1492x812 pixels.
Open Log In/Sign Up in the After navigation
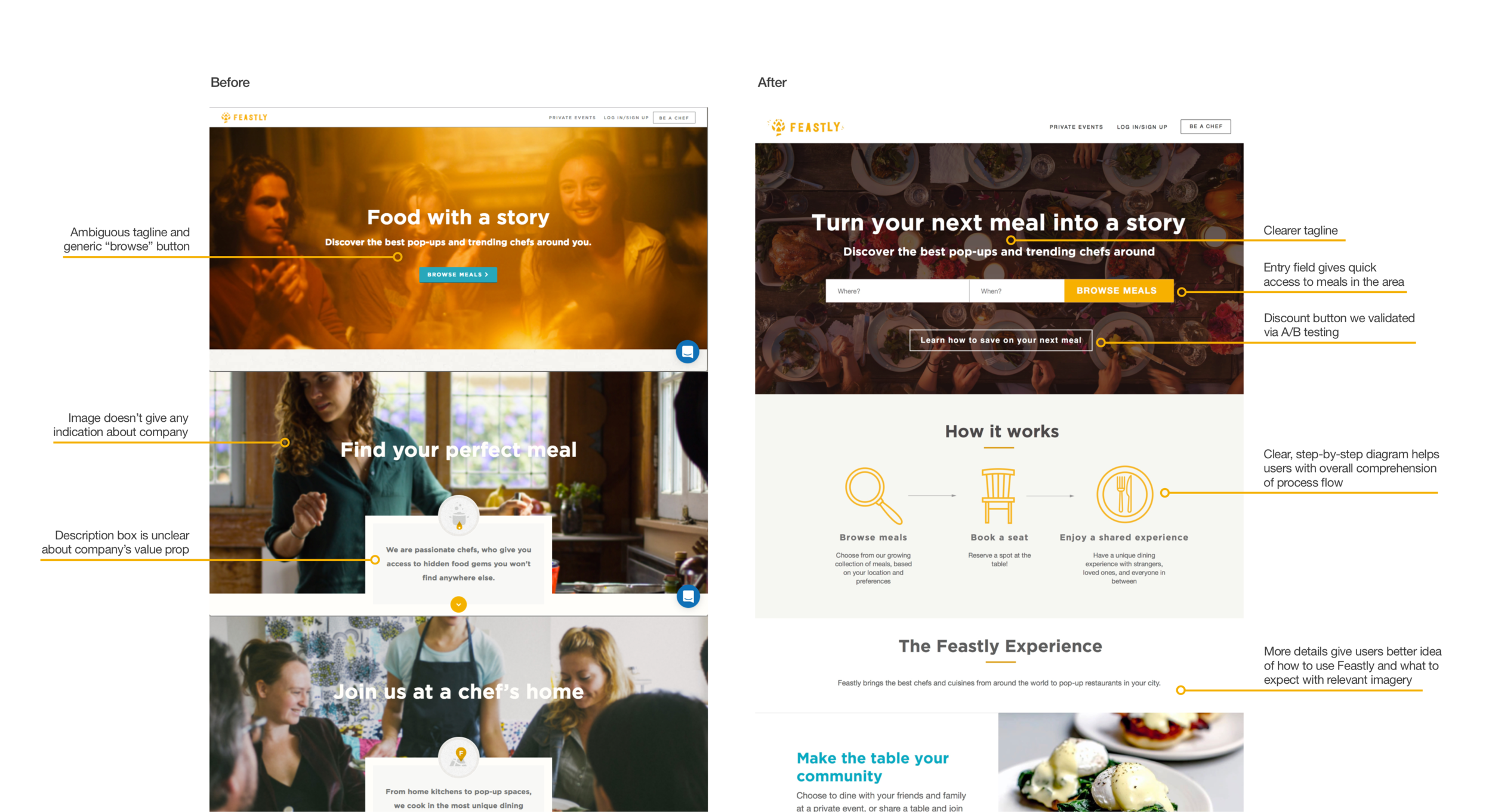(1142, 127)
